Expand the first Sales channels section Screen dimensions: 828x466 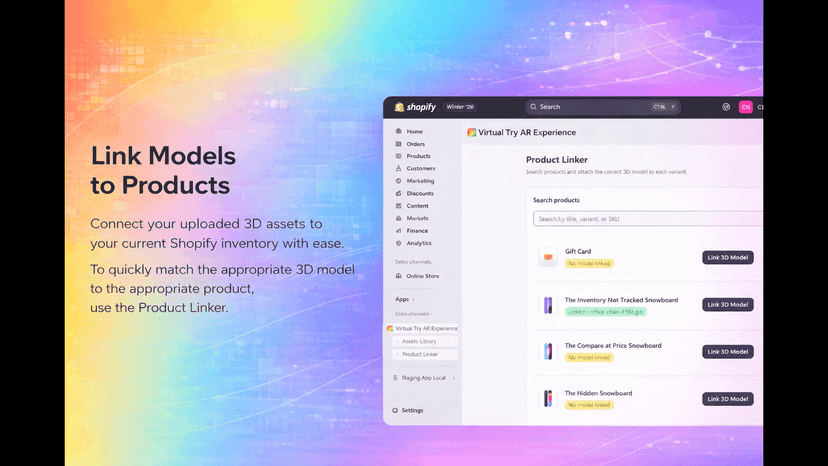tap(414, 262)
